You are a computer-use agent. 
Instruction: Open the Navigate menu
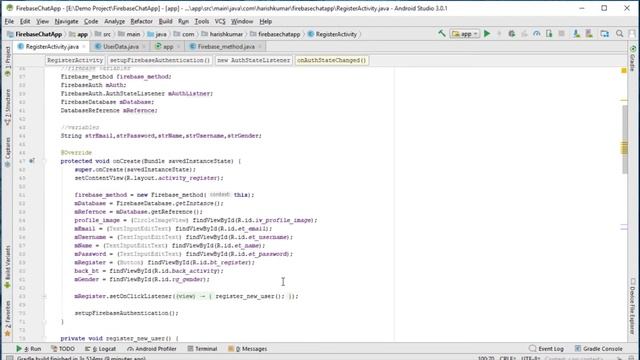point(66,21)
